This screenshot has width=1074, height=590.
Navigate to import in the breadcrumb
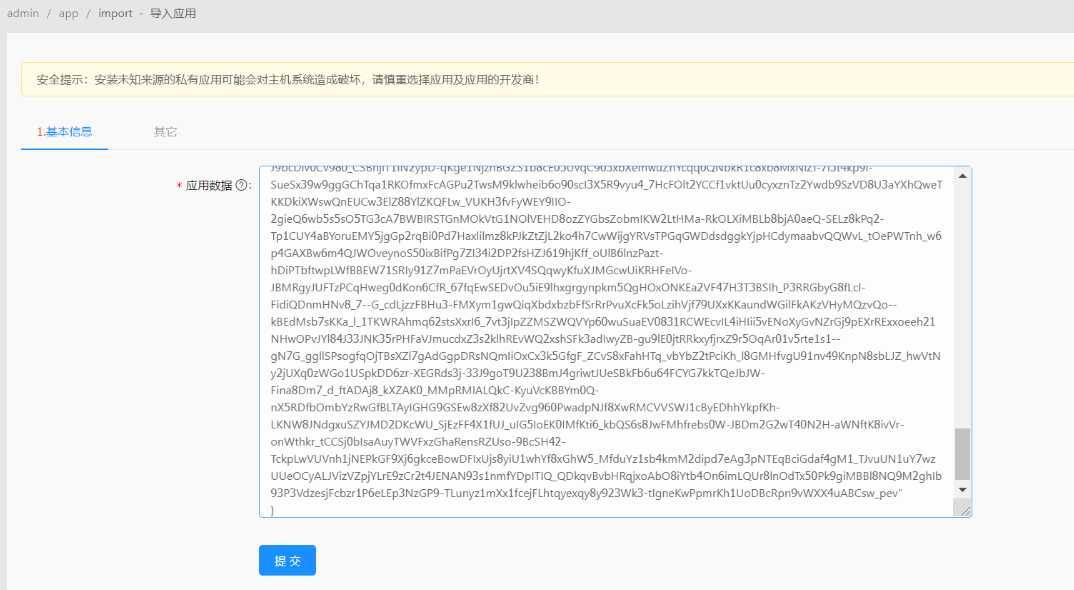[x=115, y=14]
